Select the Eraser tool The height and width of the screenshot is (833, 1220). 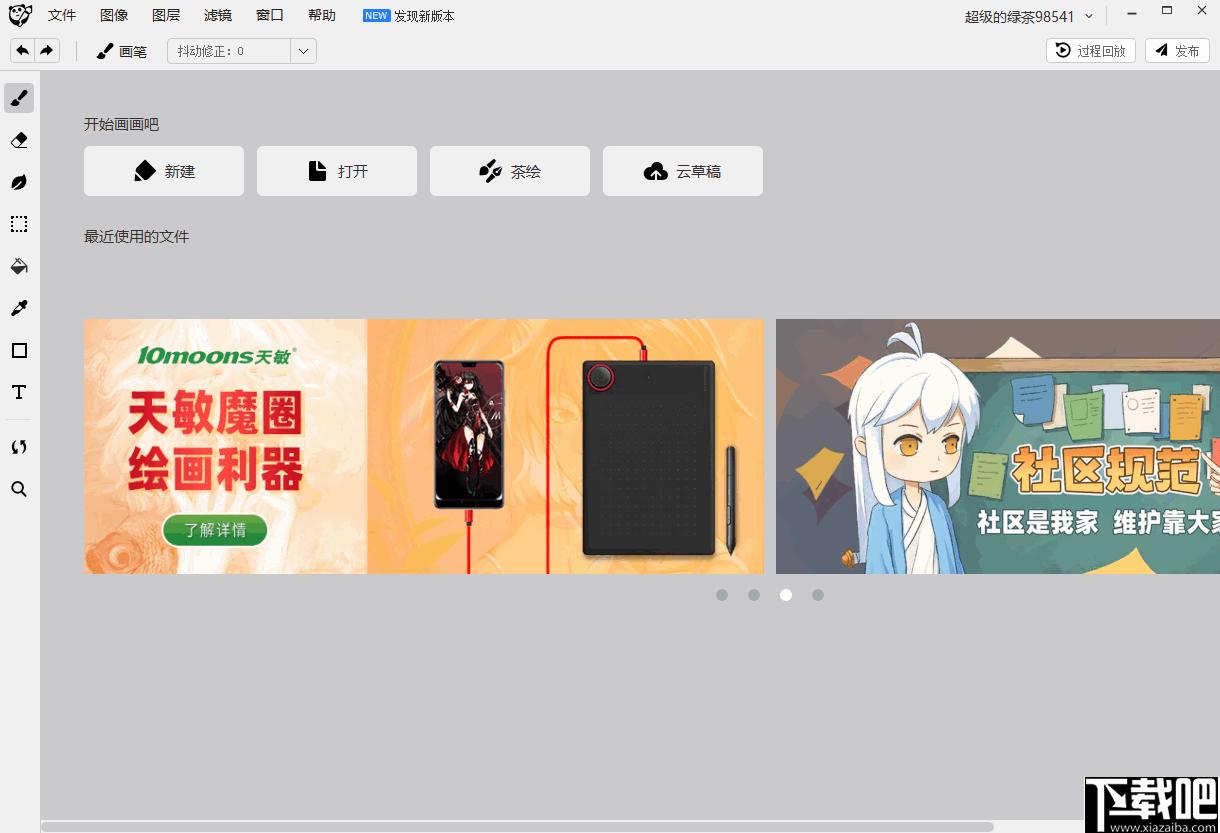coord(19,140)
